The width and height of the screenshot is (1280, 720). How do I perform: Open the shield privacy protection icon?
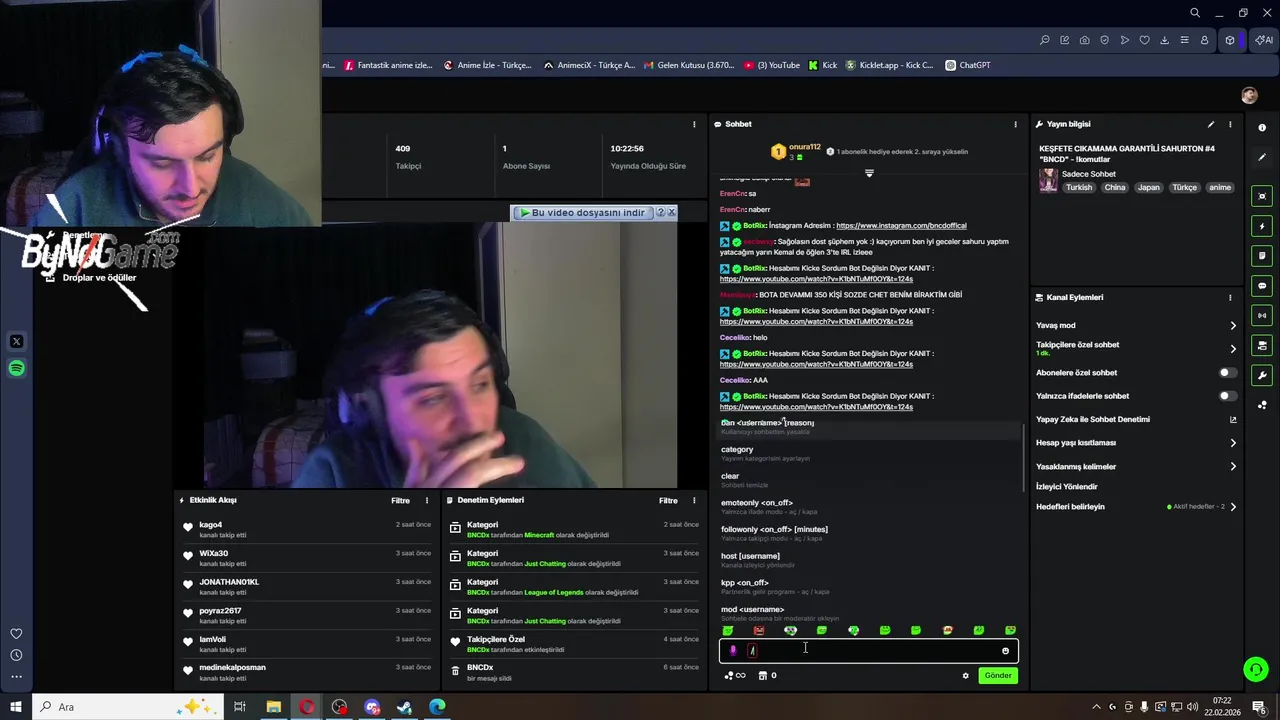point(1105,40)
